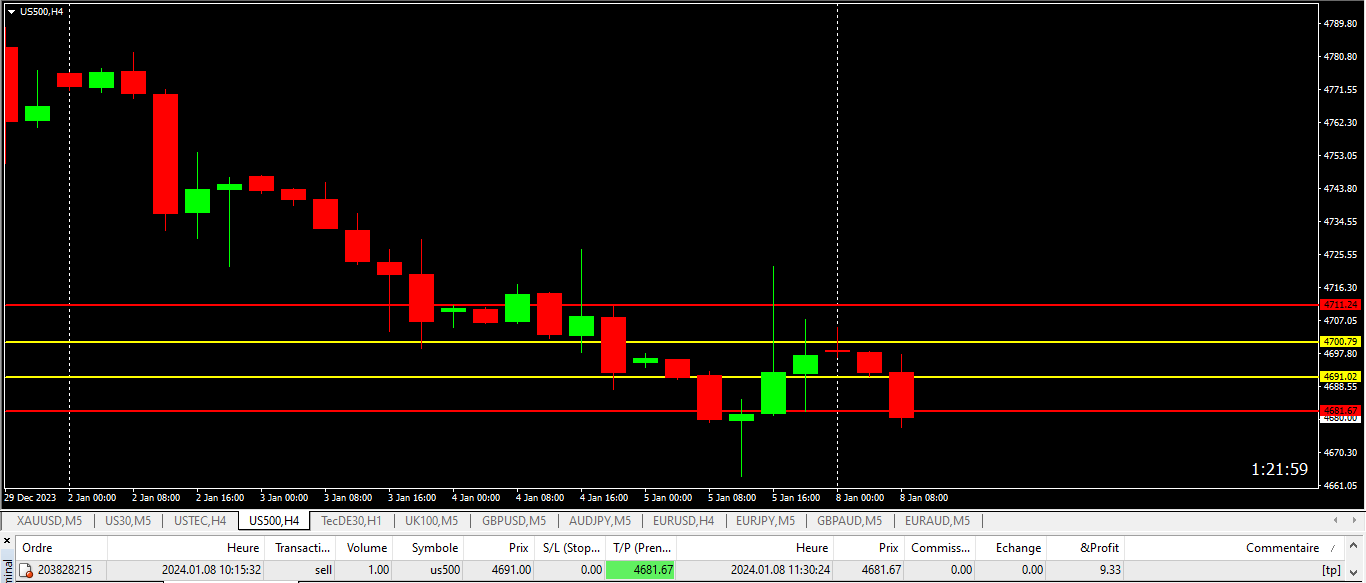Sort history by the &Profit column header
Viewport: 1366px width, 583px height.
coord(1099,548)
